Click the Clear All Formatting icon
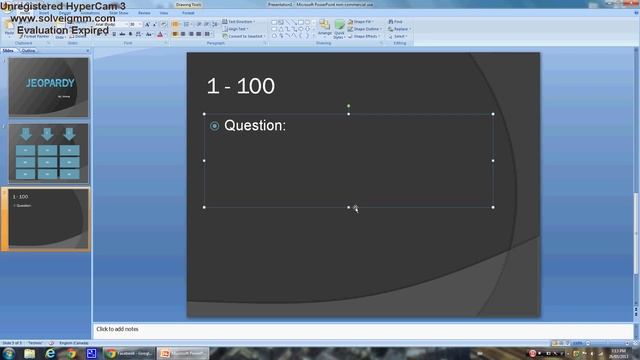This screenshot has width=640, height=360. pyautogui.click(x=163, y=24)
